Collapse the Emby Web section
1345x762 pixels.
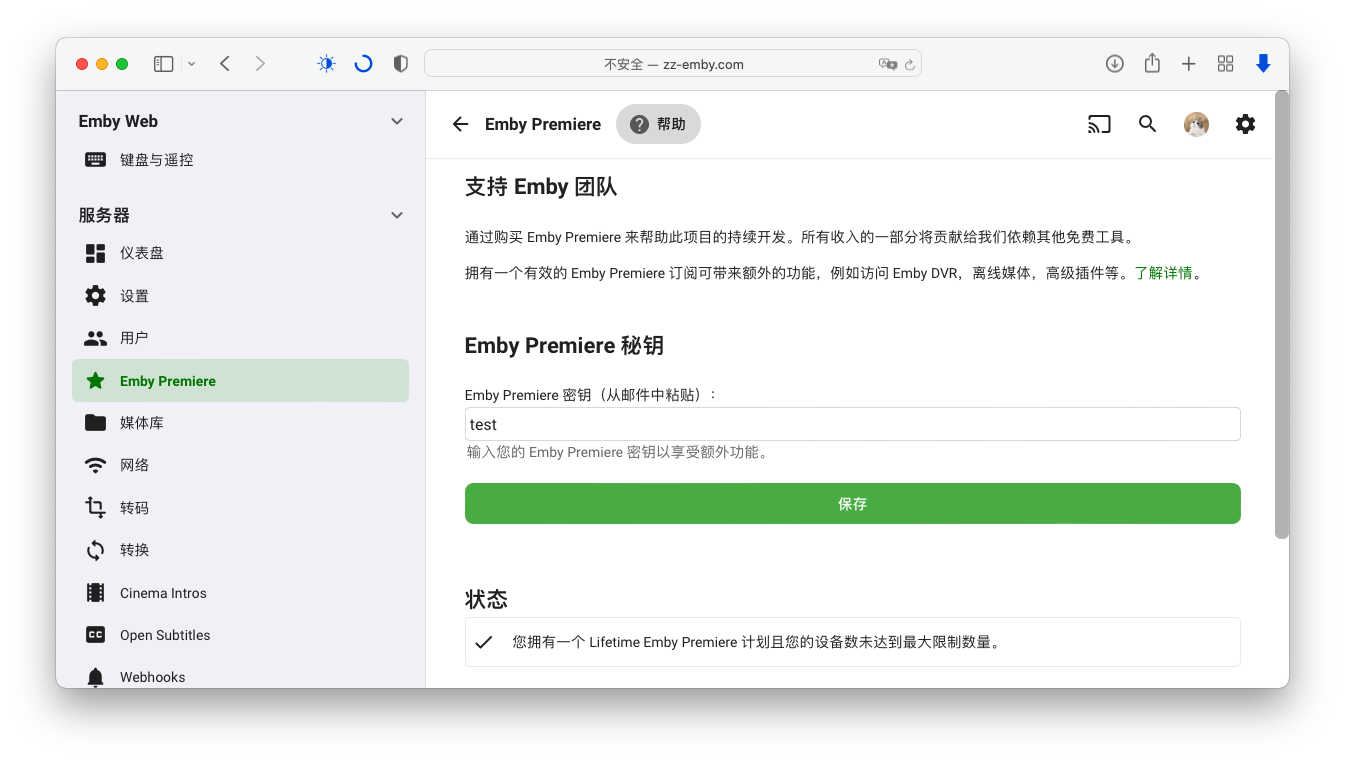tap(397, 121)
